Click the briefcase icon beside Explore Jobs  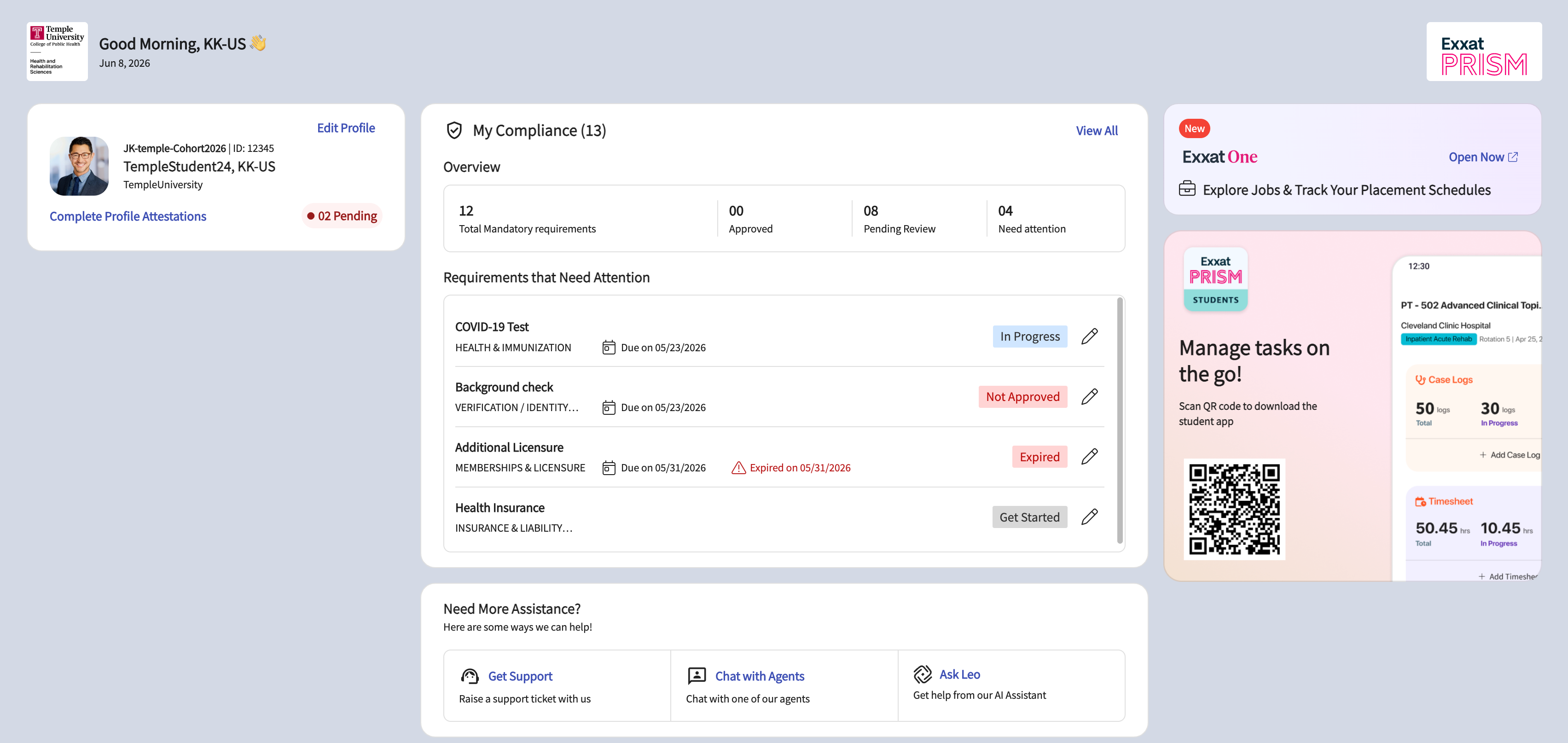point(1187,189)
